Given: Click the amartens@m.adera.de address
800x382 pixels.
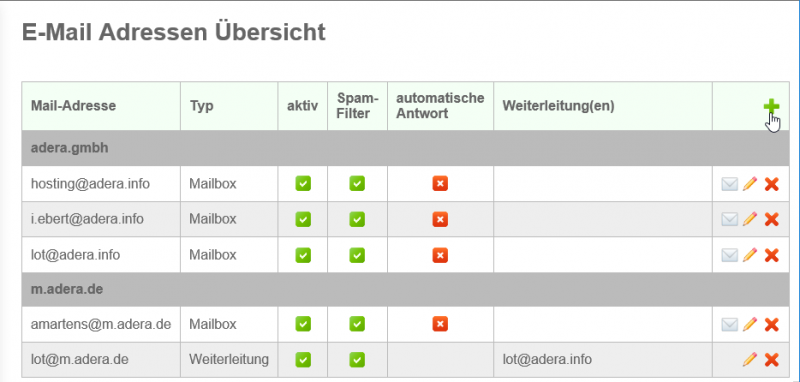Looking at the screenshot, I should (x=101, y=324).
